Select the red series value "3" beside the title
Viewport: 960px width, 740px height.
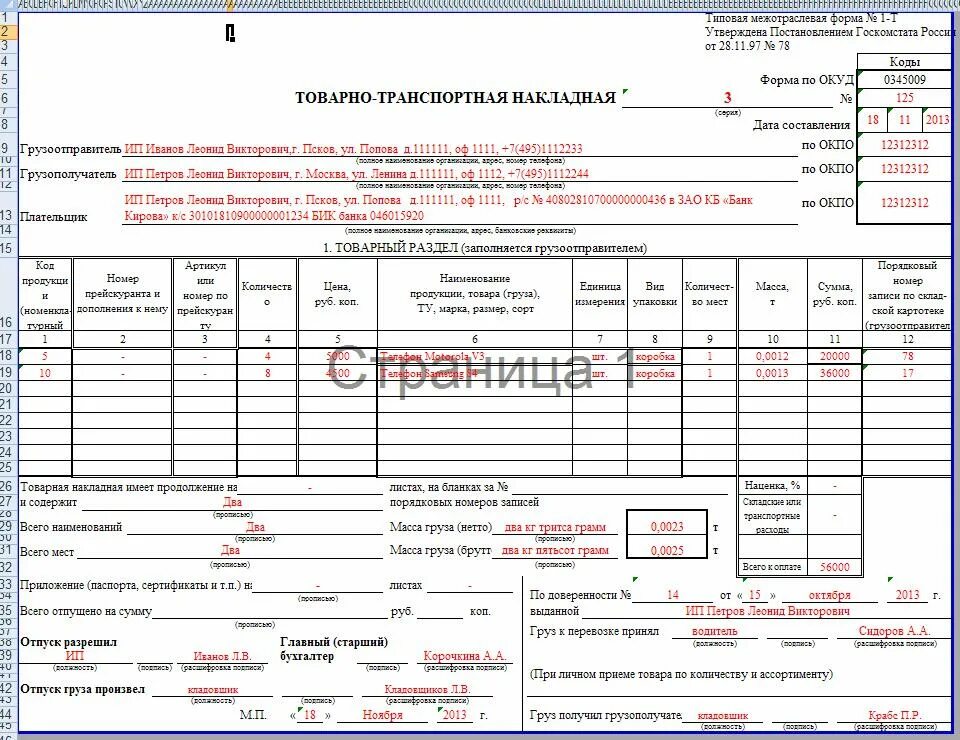727,97
